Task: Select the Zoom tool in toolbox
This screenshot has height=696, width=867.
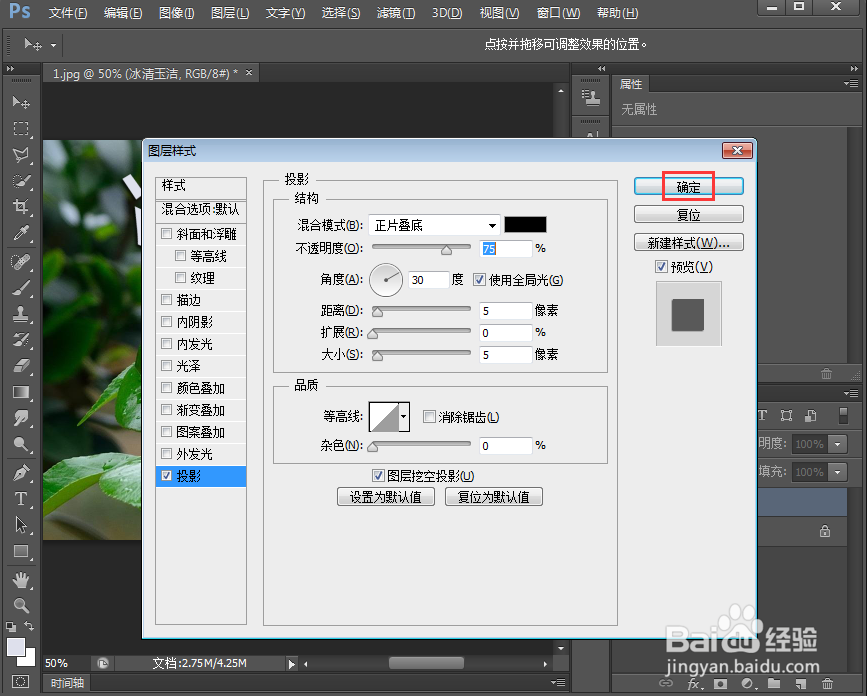Action: [21, 605]
